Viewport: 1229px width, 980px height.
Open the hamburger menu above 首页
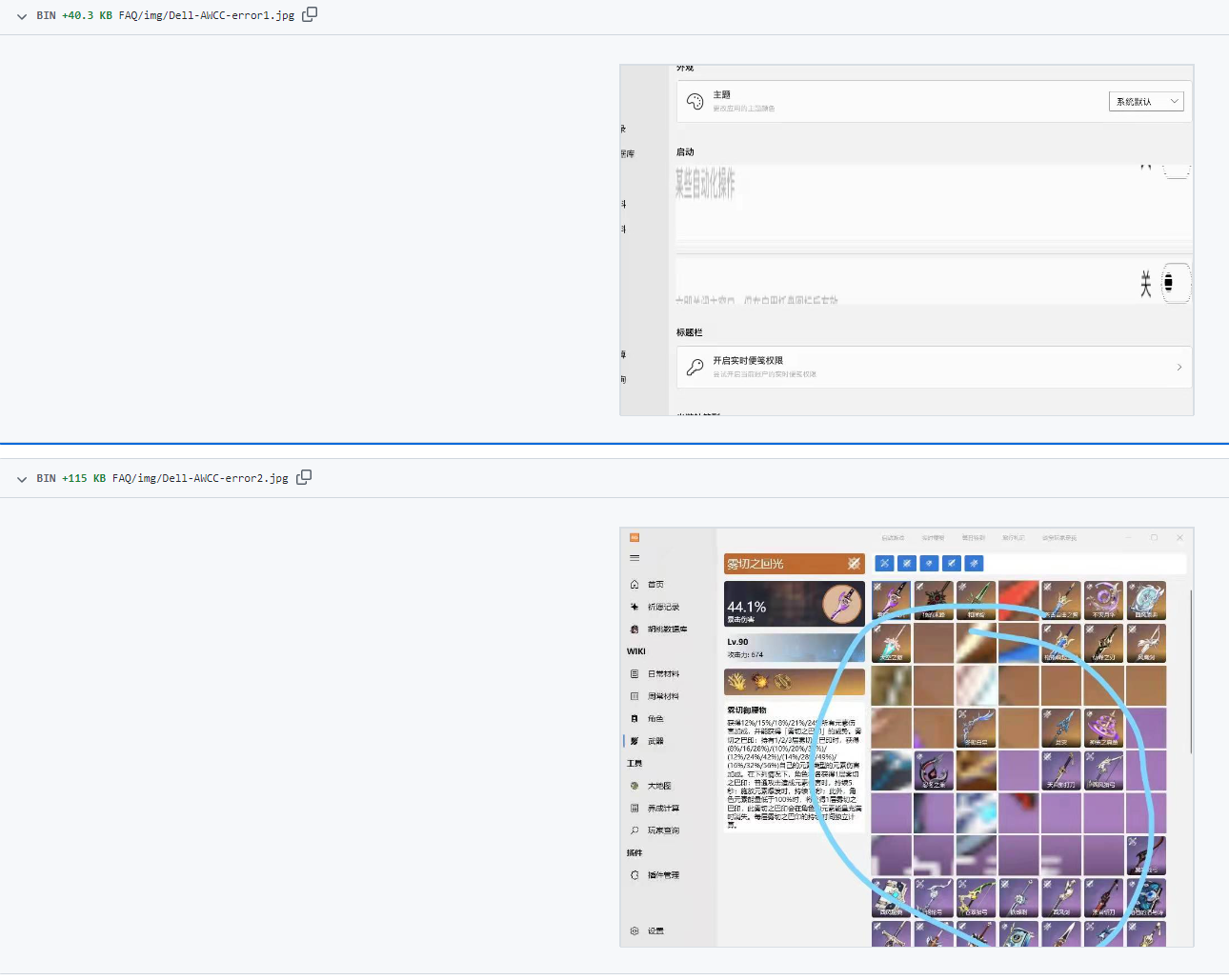[x=635, y=558]
